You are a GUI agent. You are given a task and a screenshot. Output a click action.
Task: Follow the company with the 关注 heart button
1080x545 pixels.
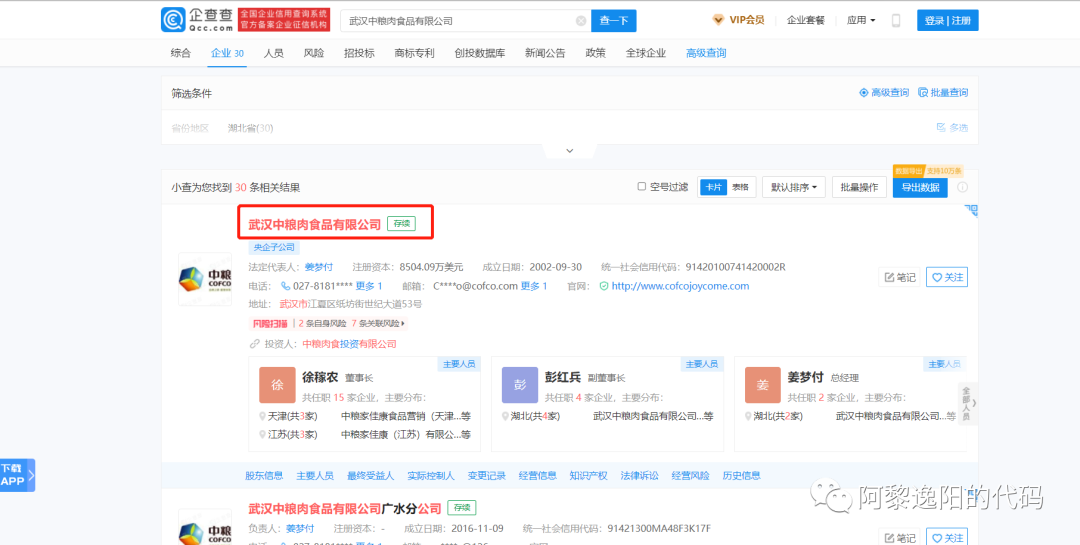point(946,277)
